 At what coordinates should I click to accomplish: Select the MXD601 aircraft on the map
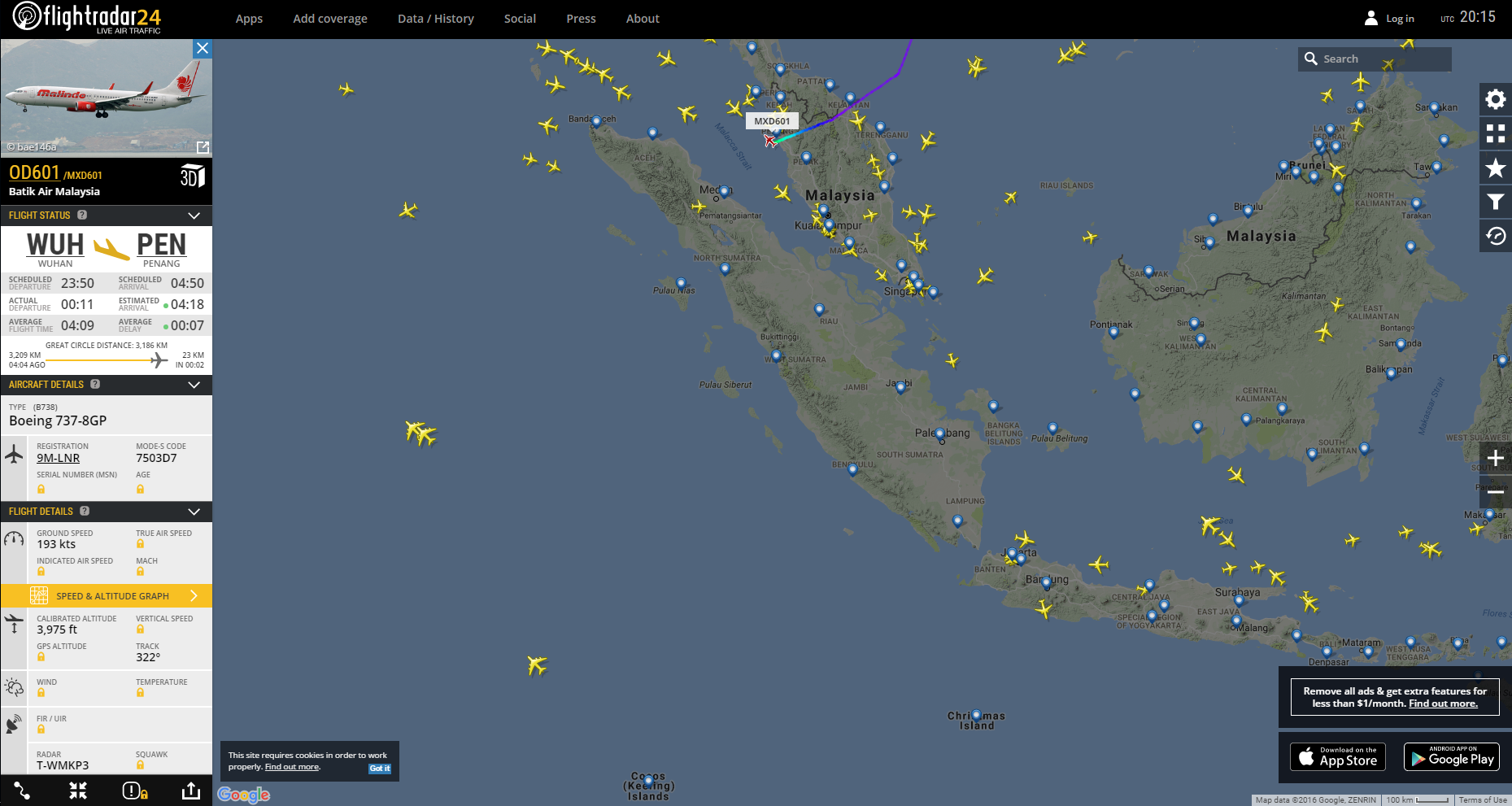coord(769,141)
